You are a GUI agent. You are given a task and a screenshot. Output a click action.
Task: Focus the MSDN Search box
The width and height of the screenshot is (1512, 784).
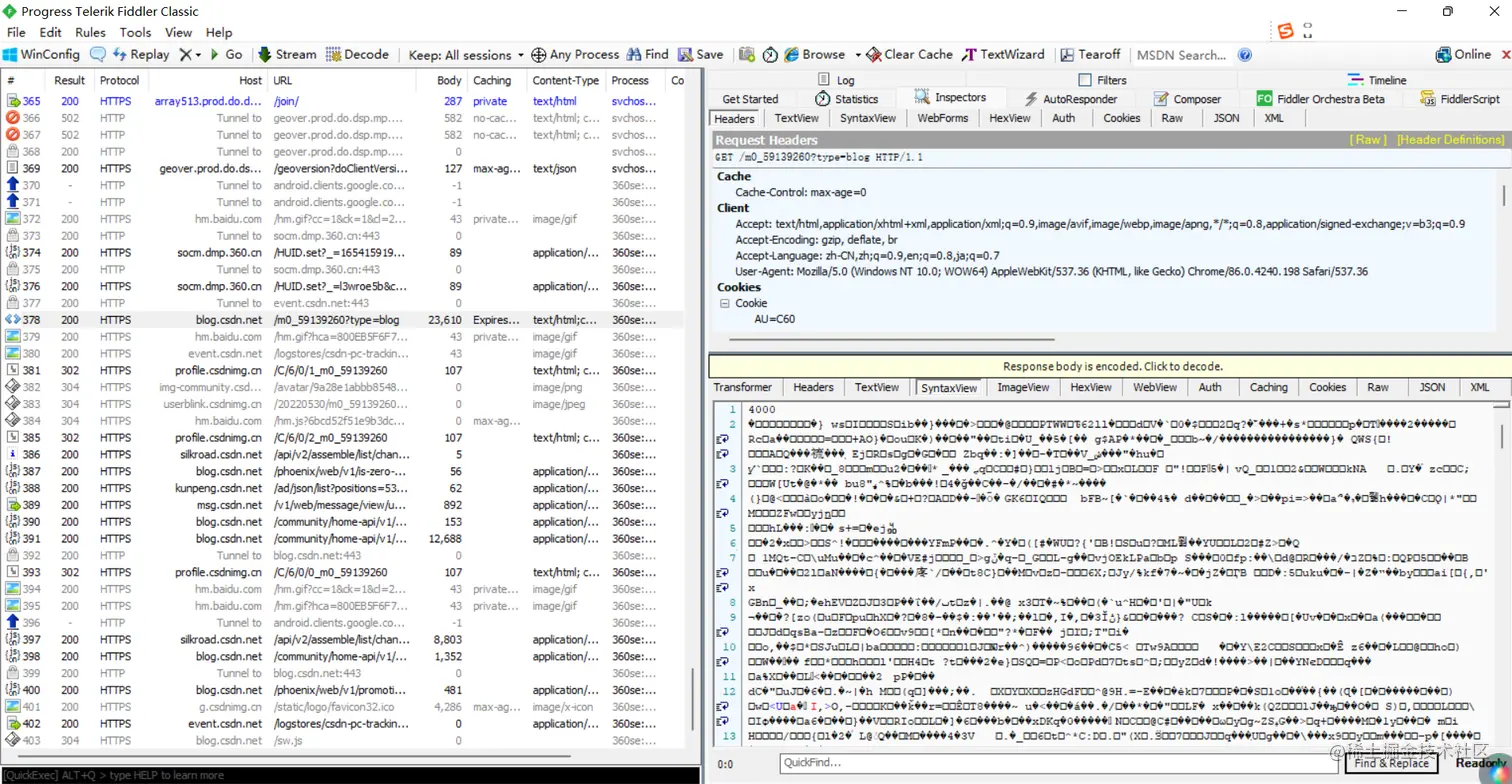tap(1181, 55)
